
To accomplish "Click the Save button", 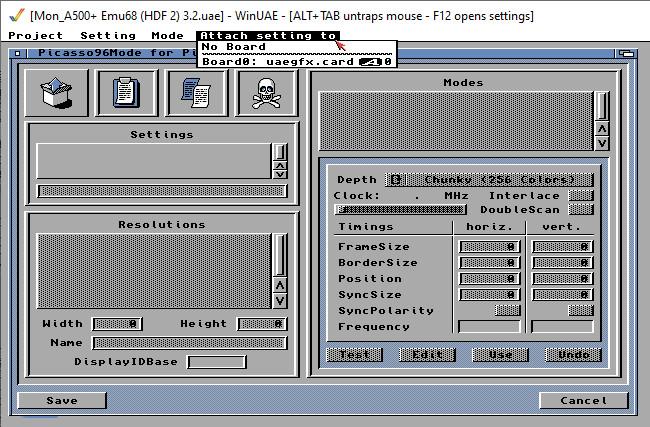I will click(x=62, y=400).
